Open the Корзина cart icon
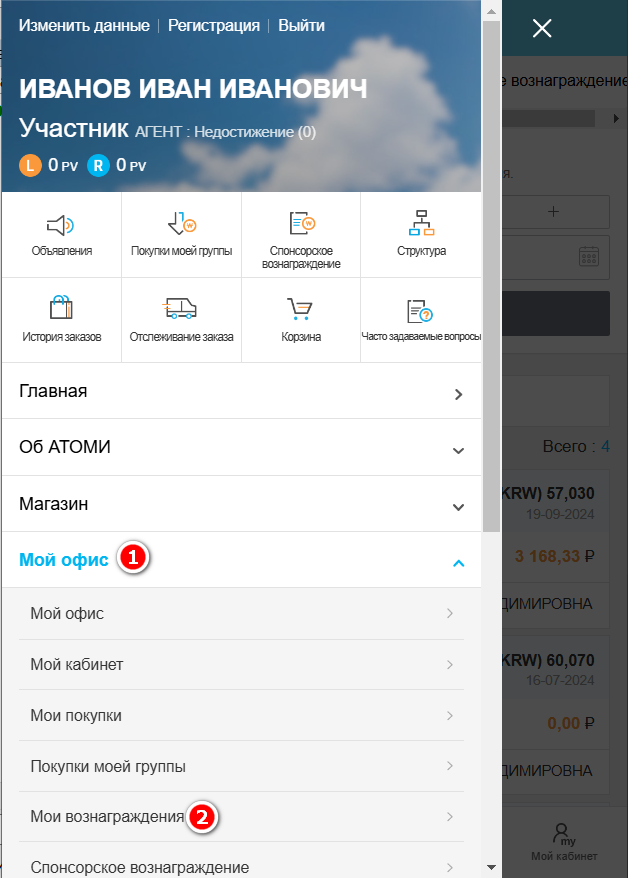This screenshot has width=628, height=878. pos(301,309)
